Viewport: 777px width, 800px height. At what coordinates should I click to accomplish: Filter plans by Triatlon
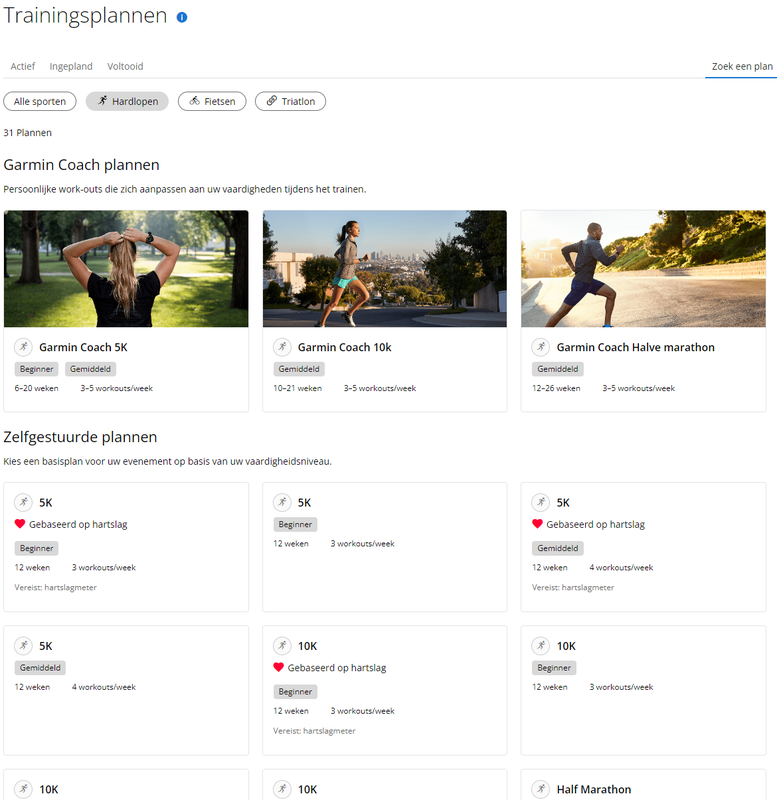(x=290, y=101)
